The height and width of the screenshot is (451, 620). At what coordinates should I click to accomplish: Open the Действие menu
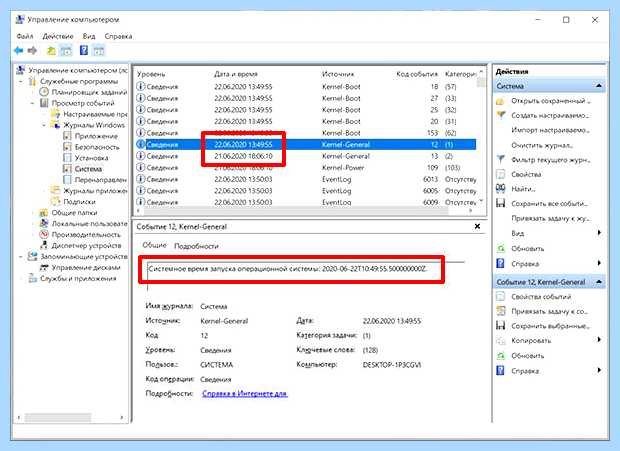tap(58, 36)
